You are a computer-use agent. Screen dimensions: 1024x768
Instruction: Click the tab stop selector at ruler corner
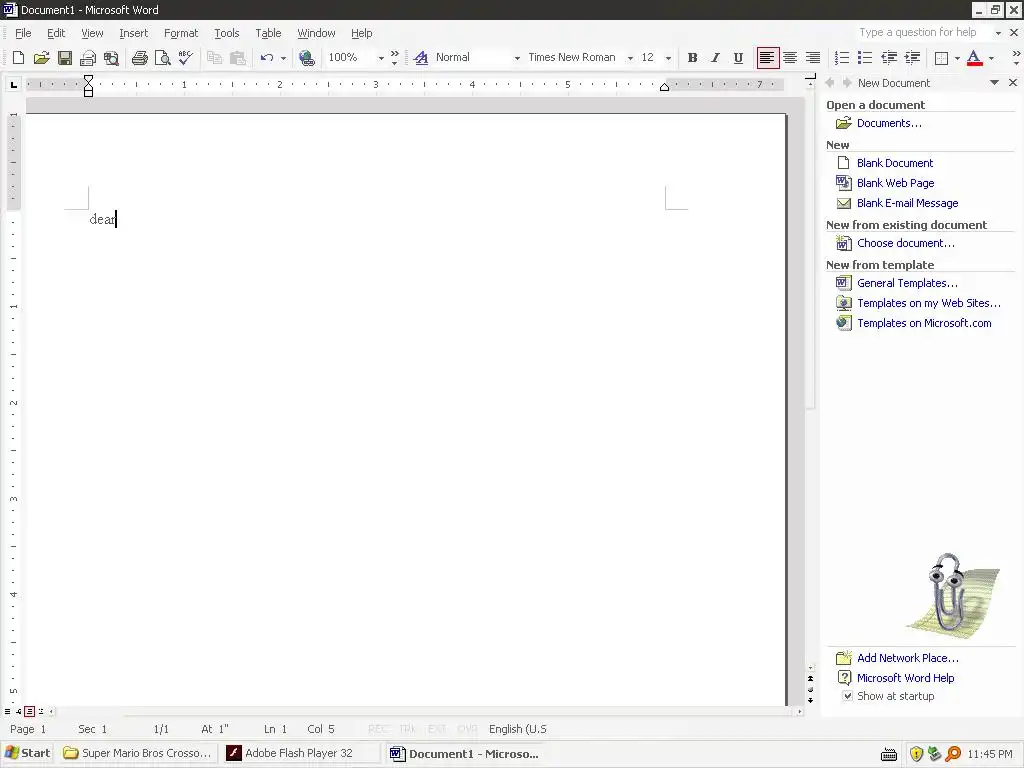pos(14,84)
